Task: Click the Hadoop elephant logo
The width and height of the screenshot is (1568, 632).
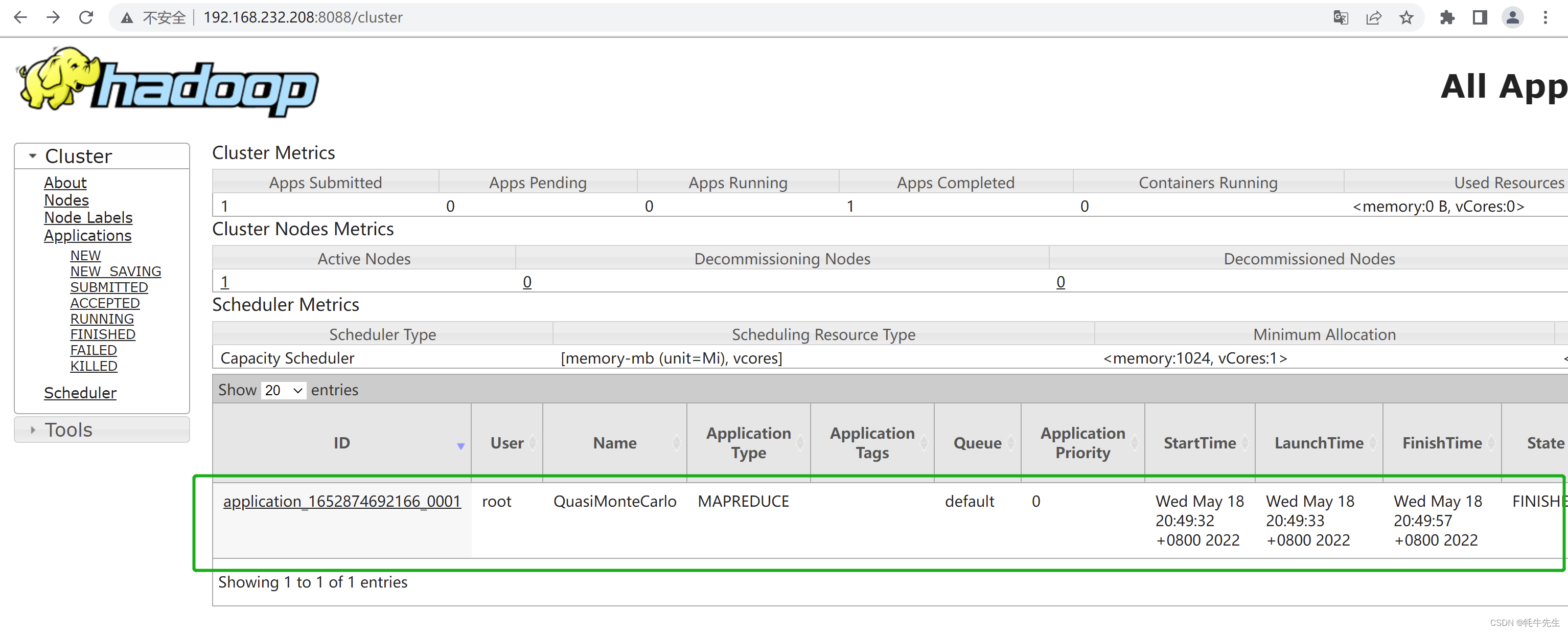Action: click(168, 82)
